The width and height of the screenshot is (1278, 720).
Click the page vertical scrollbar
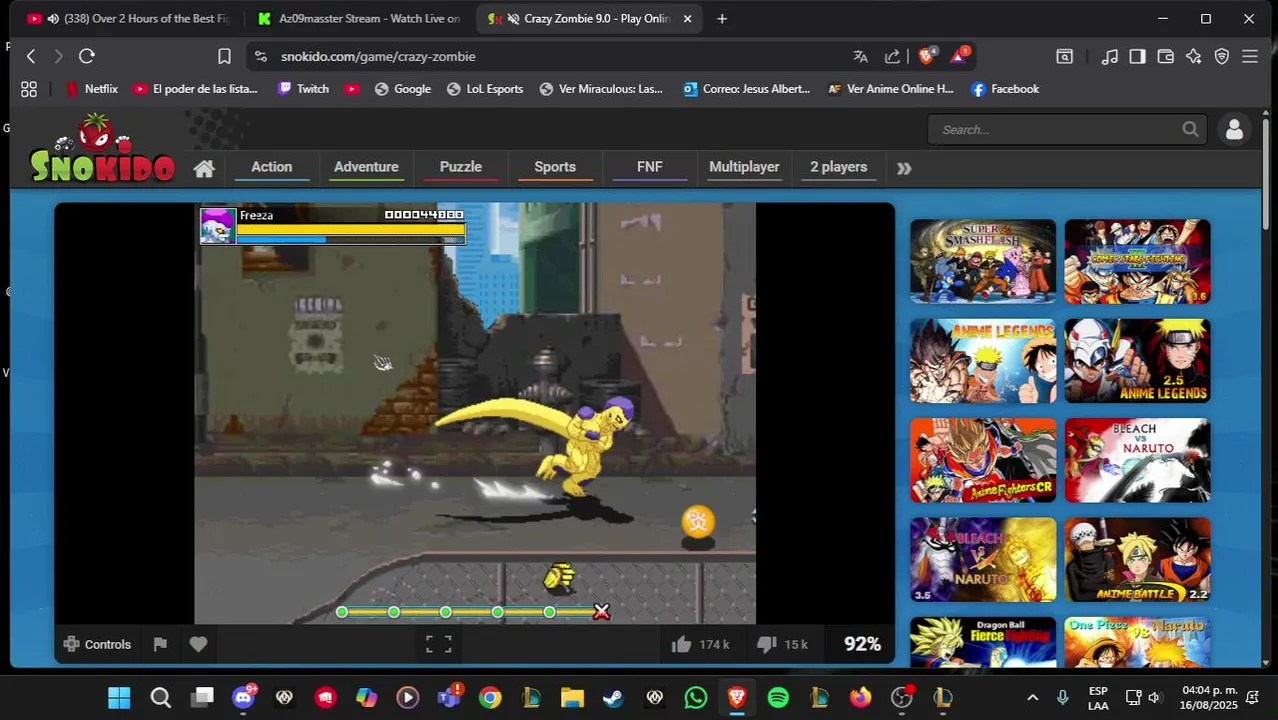1267,175
